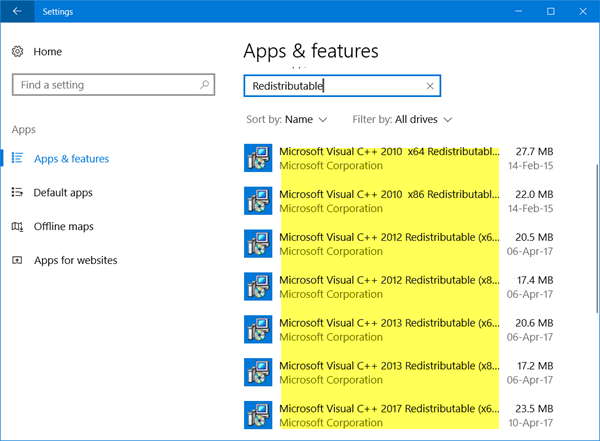Click the Offline maps icon in the sidebar
This screenshot has height=441, width=600.
click(17, 227)
